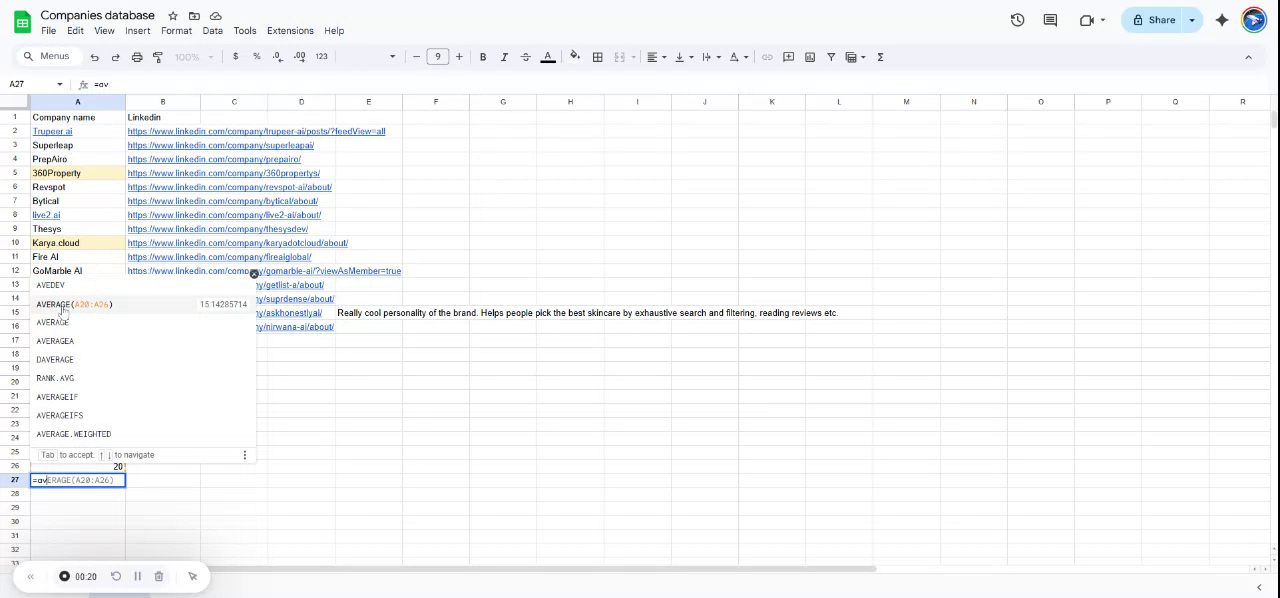1280x598 pixels.
Task: Select the AVERAGE(A20:A26) suggestion
Action: (143, 304)
